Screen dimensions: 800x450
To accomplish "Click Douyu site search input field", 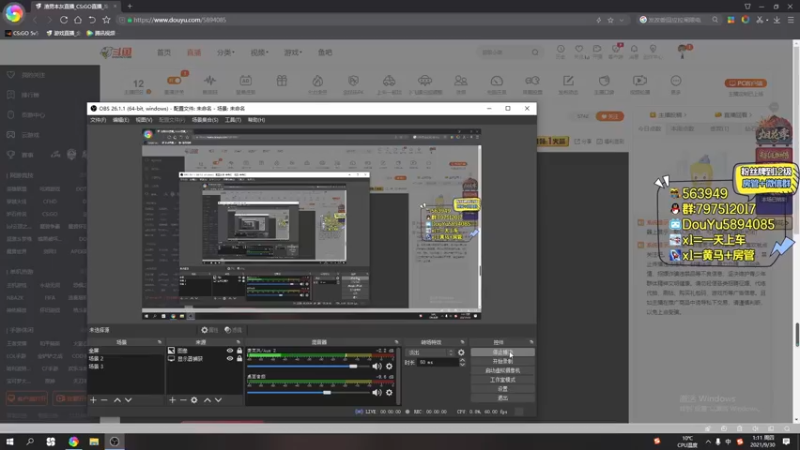I will pos(504,52).
